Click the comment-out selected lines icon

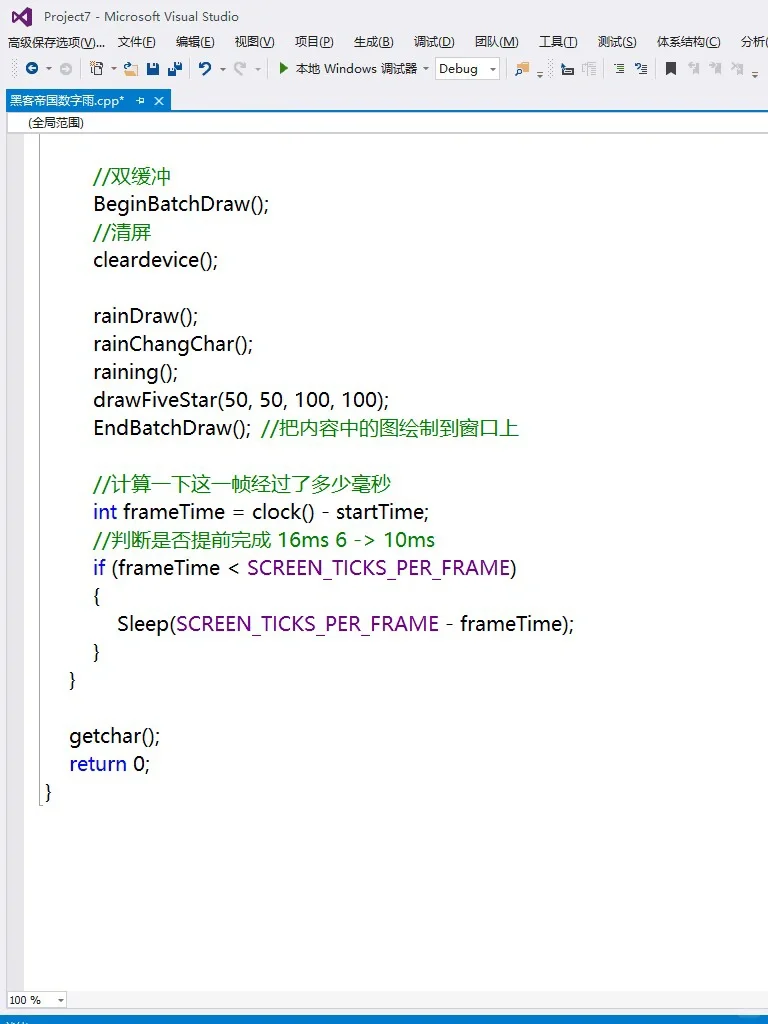(x=619, y=69)
